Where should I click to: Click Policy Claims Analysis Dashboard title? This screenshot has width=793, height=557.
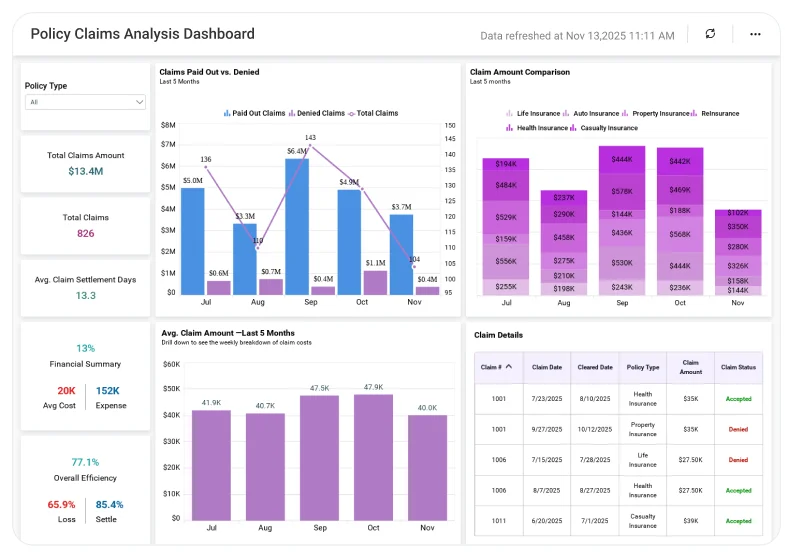click(143, 34)
